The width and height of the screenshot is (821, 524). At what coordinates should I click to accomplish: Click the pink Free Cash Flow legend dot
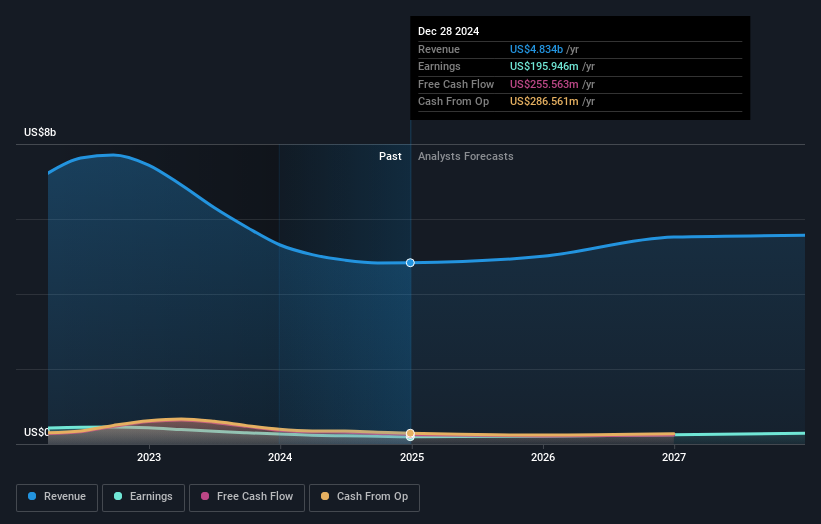(205, 496)
